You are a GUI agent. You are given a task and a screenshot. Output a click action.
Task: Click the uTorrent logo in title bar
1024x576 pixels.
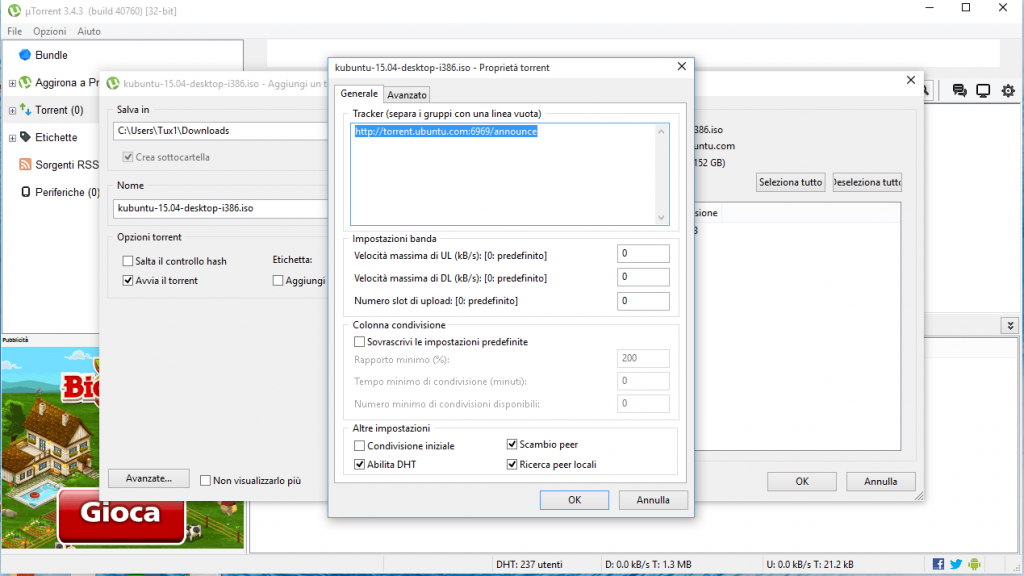pyautogui.click(x=14, y=10)
